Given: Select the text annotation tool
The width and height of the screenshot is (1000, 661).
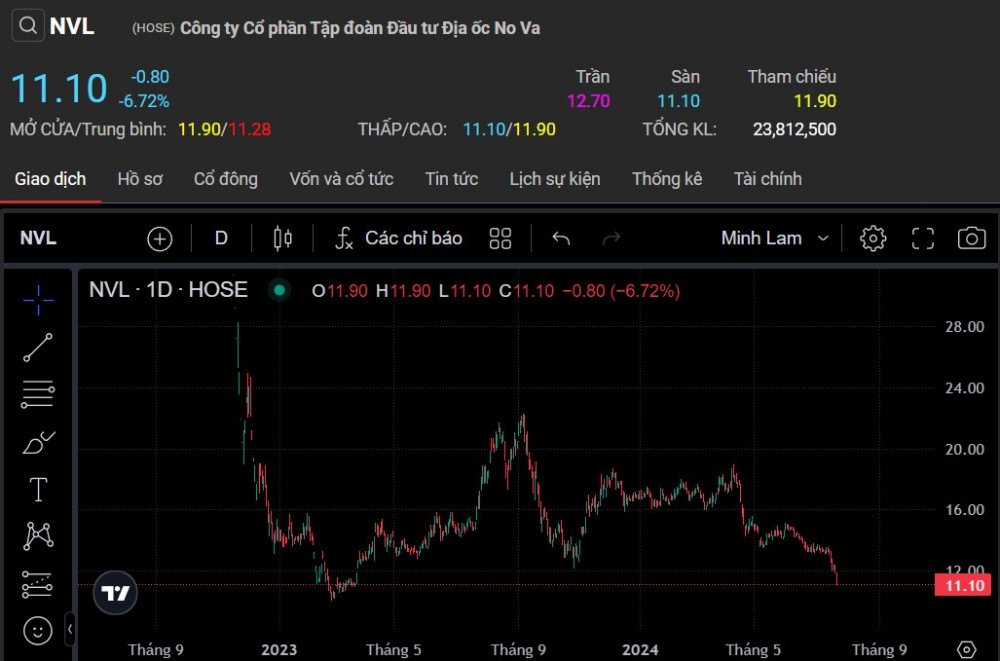Looking at the screenshot, I should click(38, 489).
